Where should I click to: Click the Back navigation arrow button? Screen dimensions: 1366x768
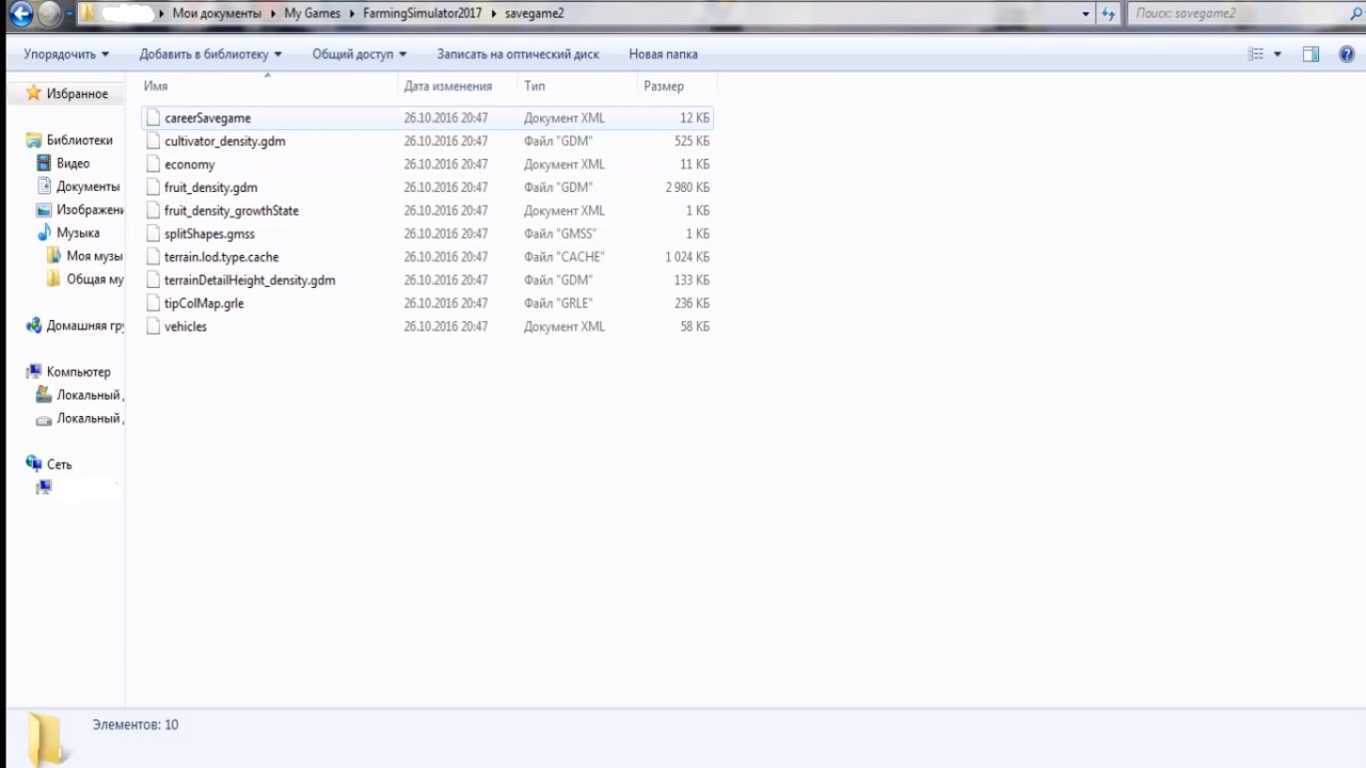(21, 14)
